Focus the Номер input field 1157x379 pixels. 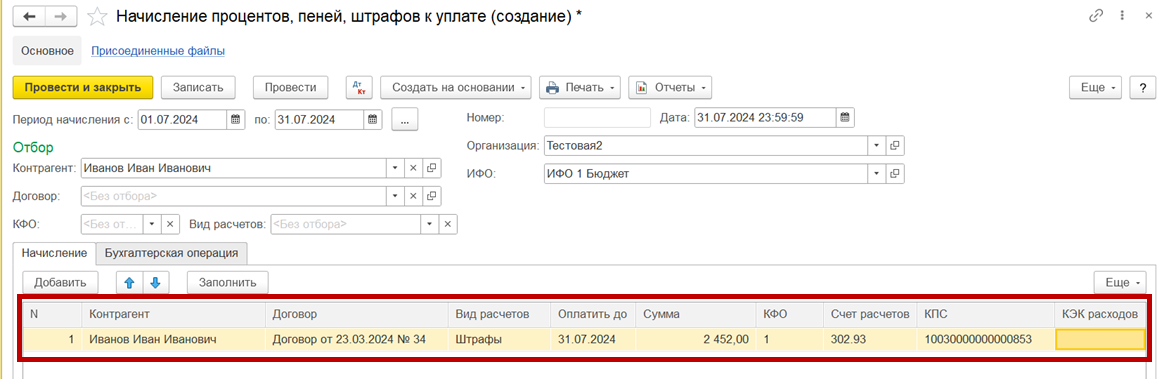pyautogui.click(x=597, y=117)
